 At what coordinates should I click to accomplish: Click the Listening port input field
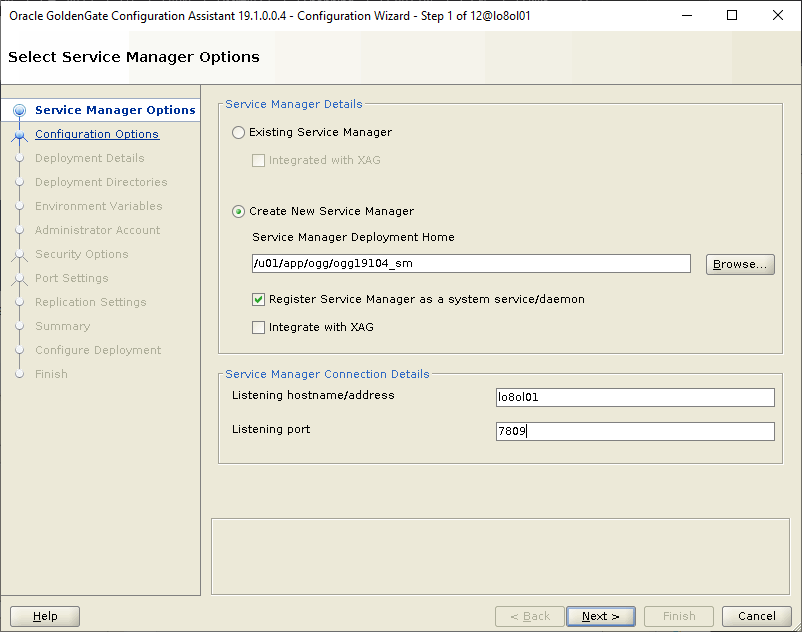pyautogui.click(x=635, y=431)
